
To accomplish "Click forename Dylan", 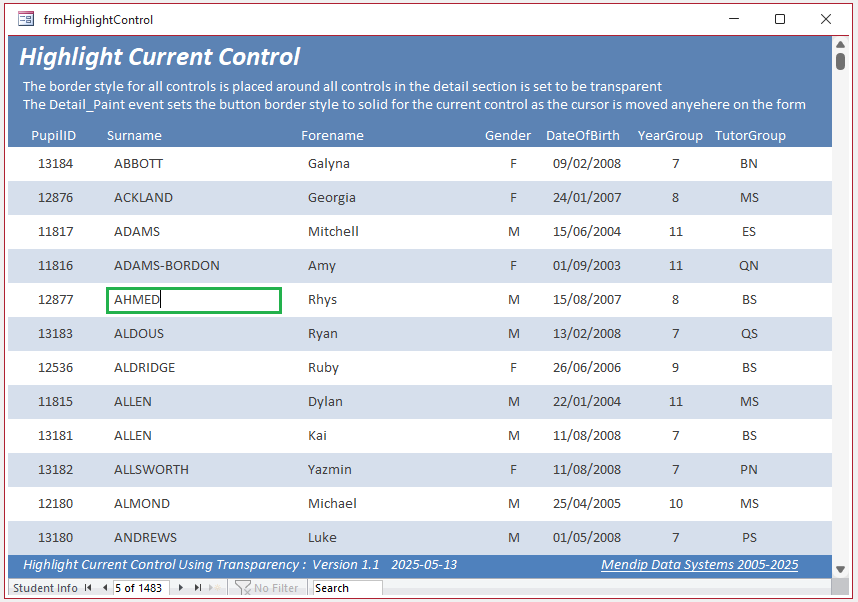I will pyautogui.click(x=325, y=402).
